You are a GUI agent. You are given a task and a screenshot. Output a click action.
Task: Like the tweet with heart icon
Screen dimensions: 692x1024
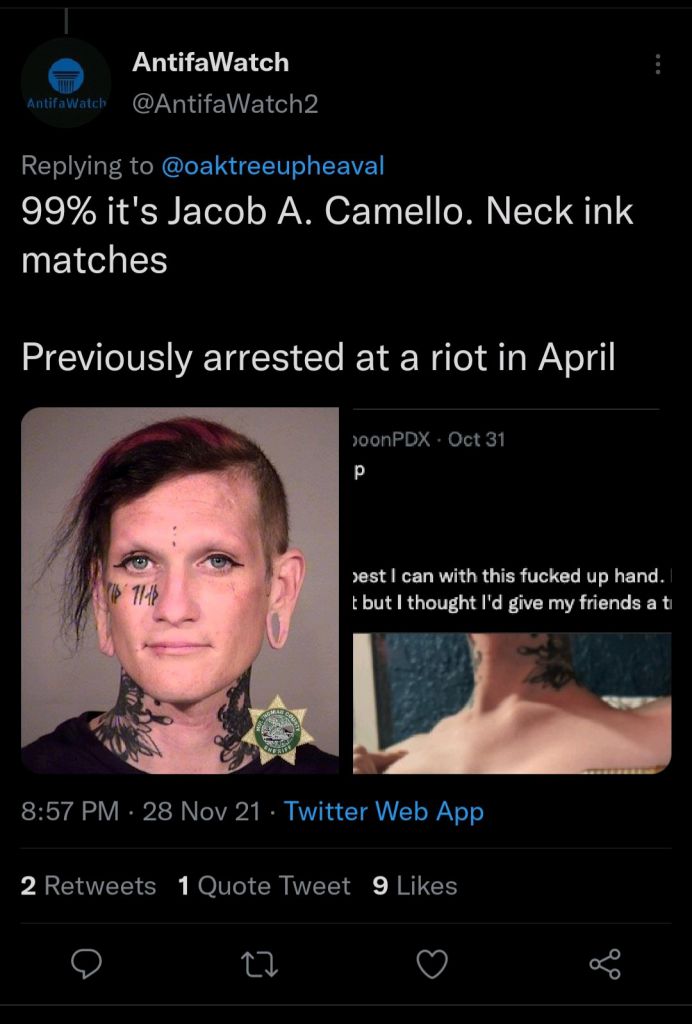pos(432,965)
